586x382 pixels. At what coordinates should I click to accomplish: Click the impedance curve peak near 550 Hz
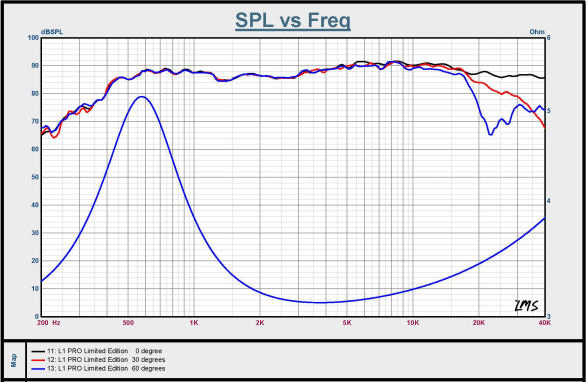click(142, 97)
